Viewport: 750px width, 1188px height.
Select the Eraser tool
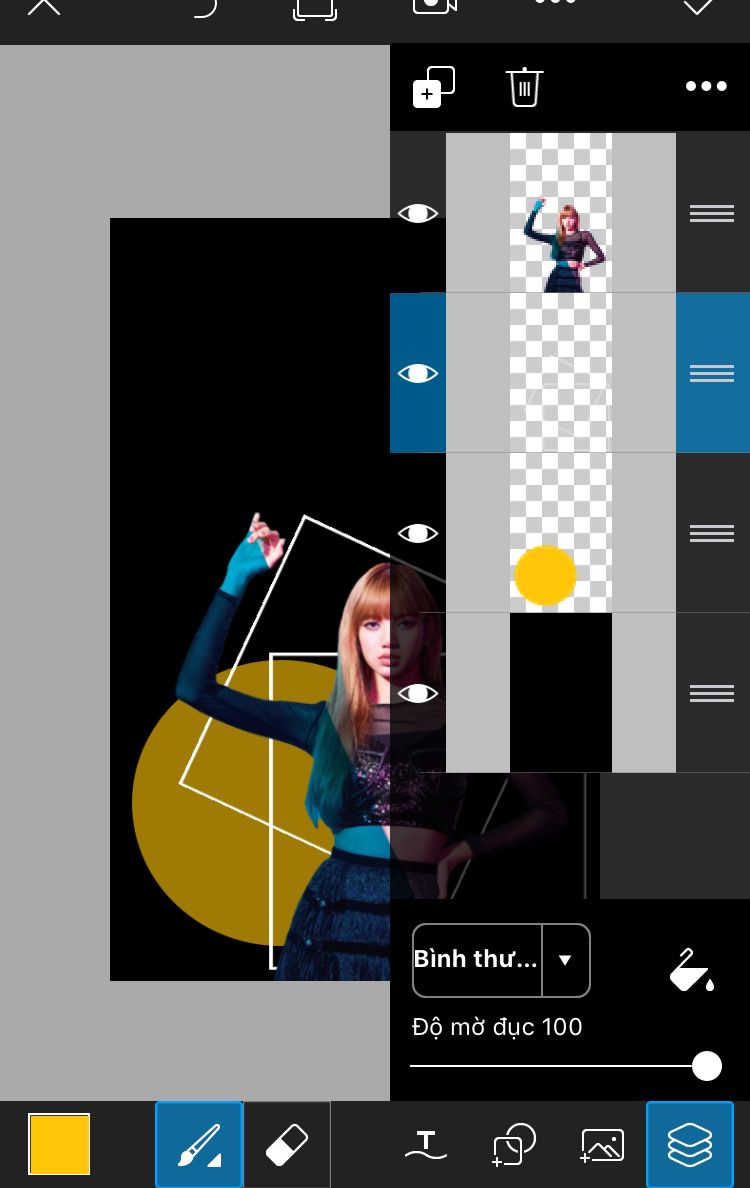[287, 1144]
